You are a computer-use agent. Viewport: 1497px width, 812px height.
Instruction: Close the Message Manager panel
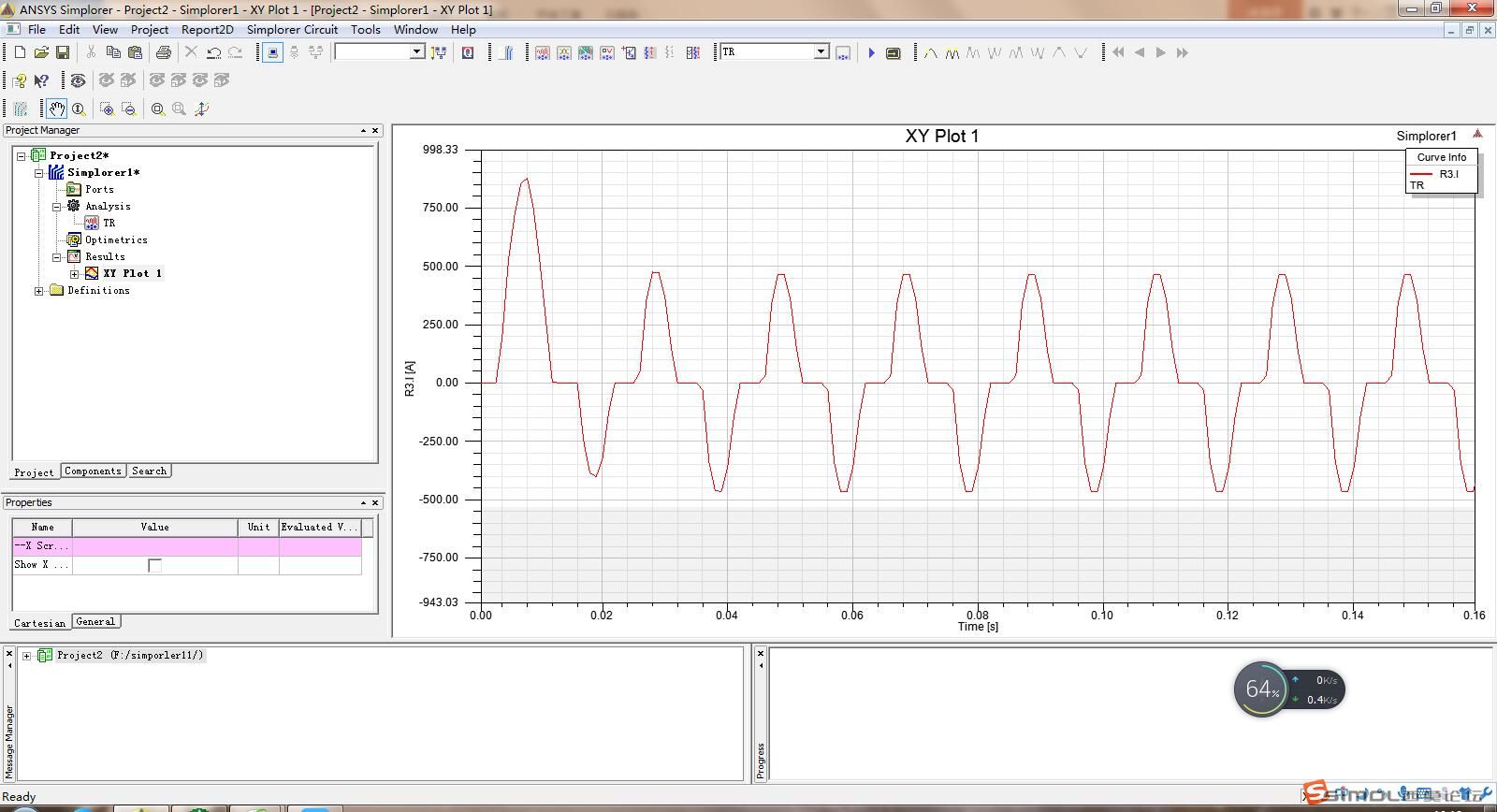[9, 653]
